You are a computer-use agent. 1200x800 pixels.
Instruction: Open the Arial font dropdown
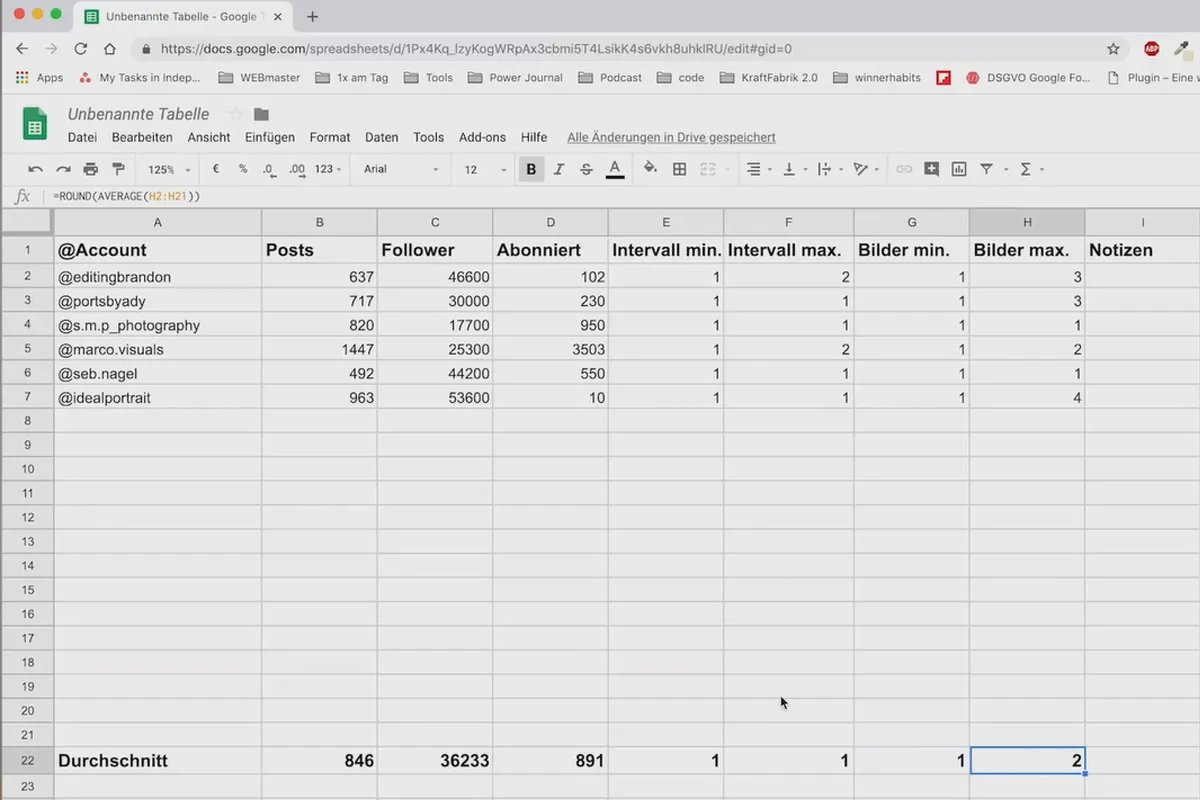pos(400,169)
